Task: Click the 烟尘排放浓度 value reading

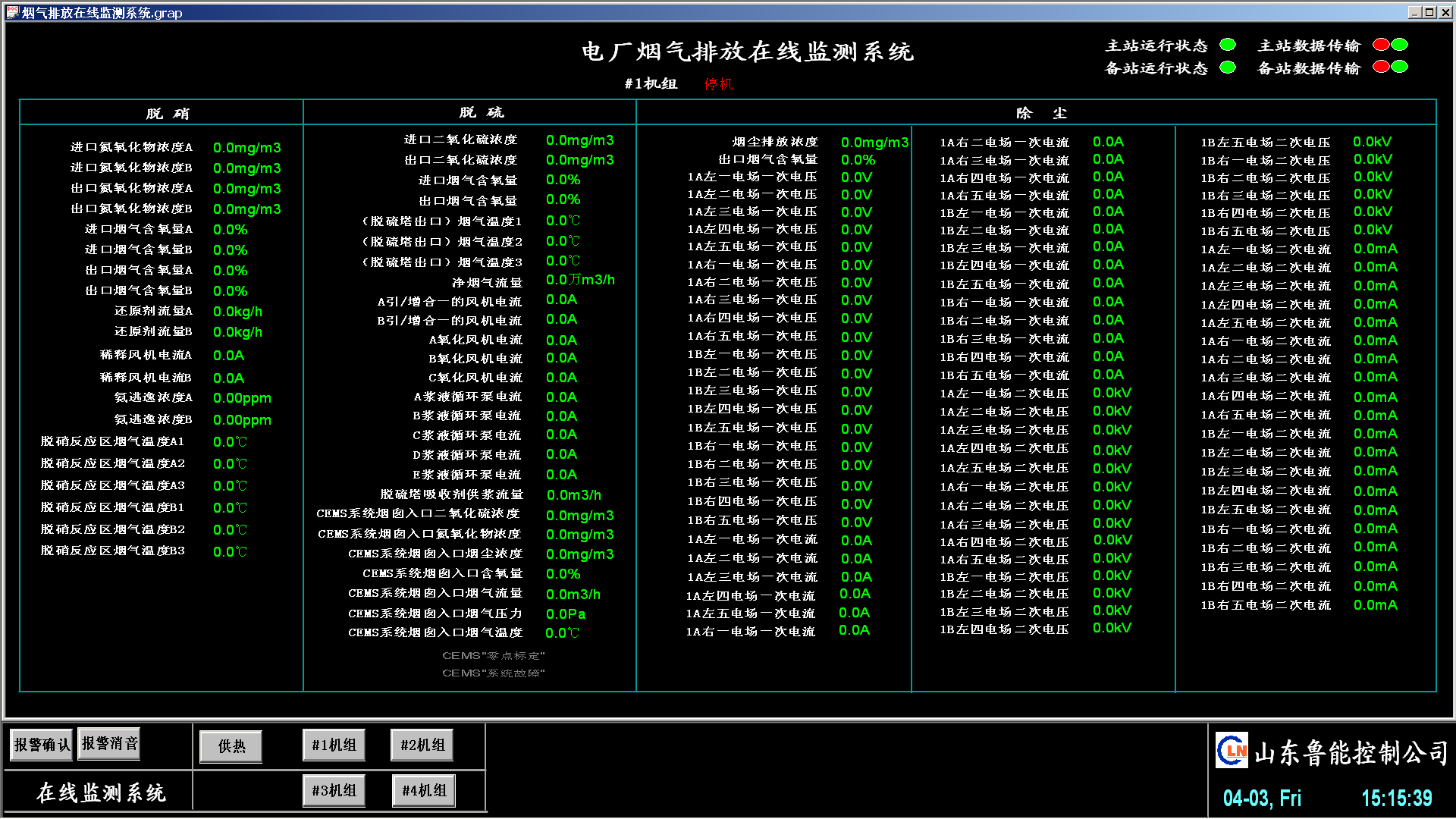Action: coord(874,143)
